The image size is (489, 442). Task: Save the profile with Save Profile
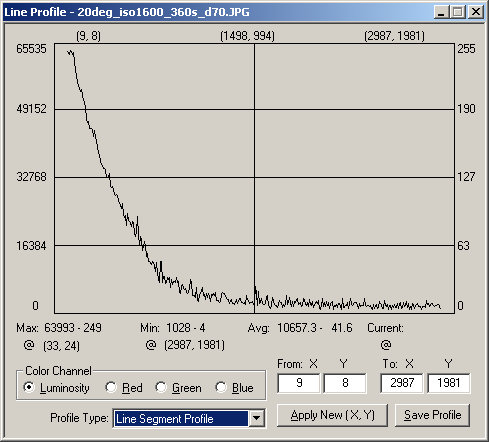tap(432, 415)
